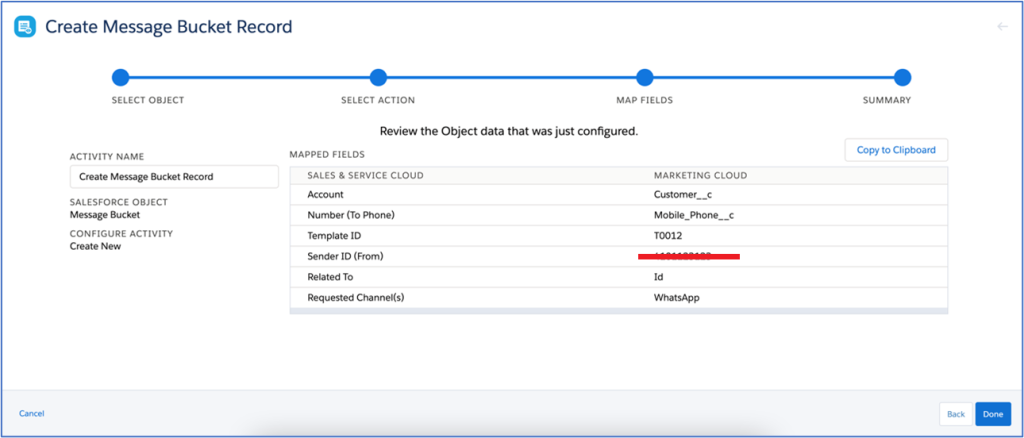1024x438 pixels.
Task: Click the Message Bucket header icon
Action: pyautogui.click(x=25, y=27)
